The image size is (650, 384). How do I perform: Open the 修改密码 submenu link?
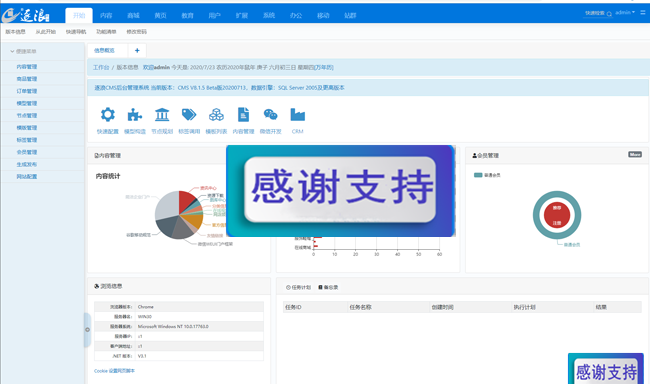(136, 32)
